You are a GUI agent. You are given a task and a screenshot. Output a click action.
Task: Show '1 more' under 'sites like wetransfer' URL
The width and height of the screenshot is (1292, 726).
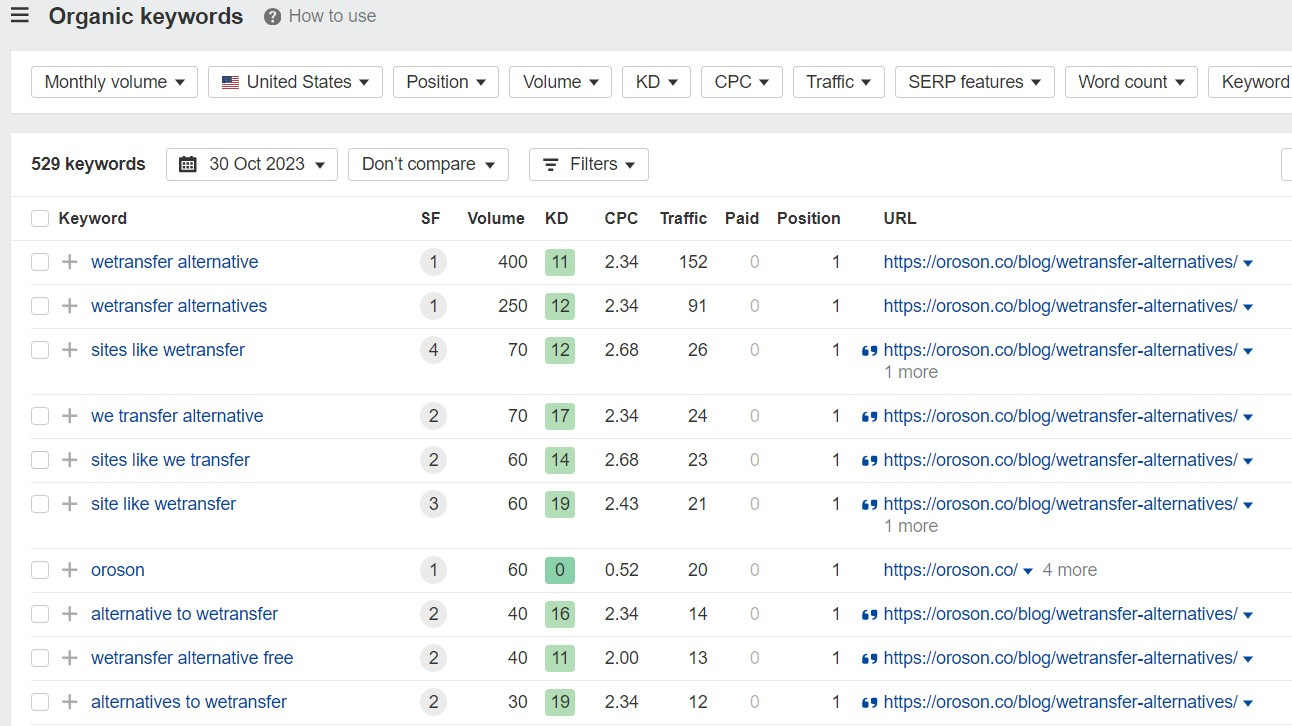click(x=911, y=372)
